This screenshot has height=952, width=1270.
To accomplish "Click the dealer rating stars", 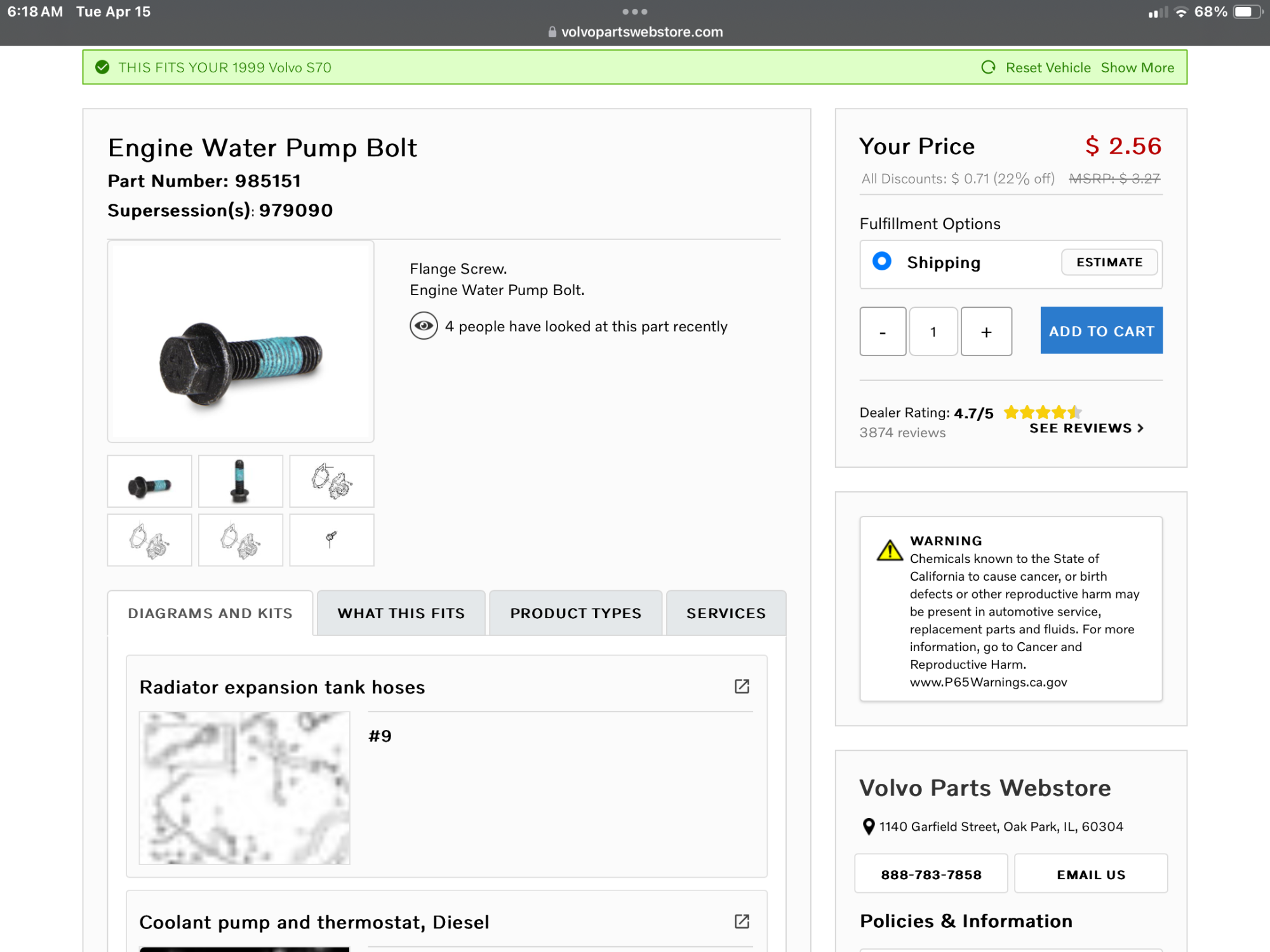I will 1042,413.
